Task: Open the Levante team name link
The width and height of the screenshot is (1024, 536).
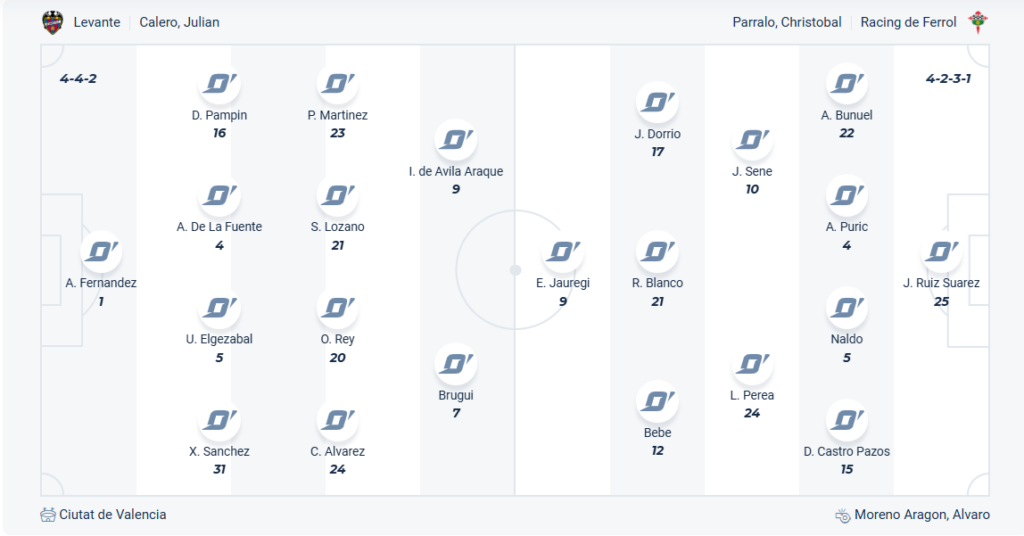Action: tap(97, 22)
